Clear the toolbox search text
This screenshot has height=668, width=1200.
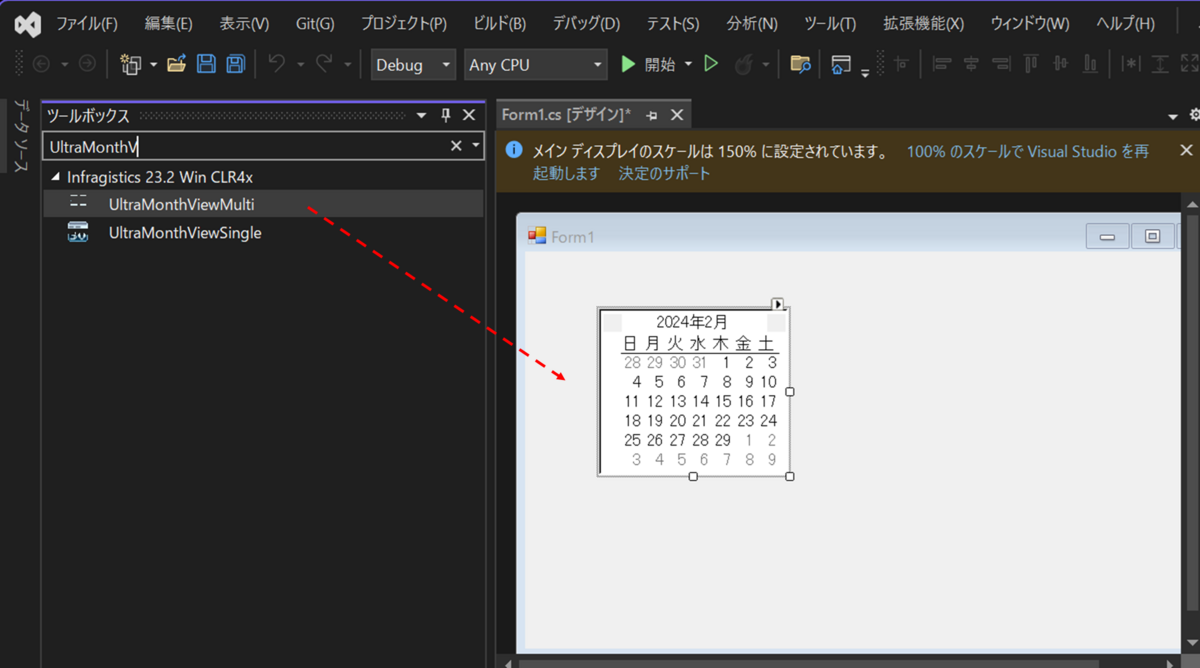click(x=456, y=146)
